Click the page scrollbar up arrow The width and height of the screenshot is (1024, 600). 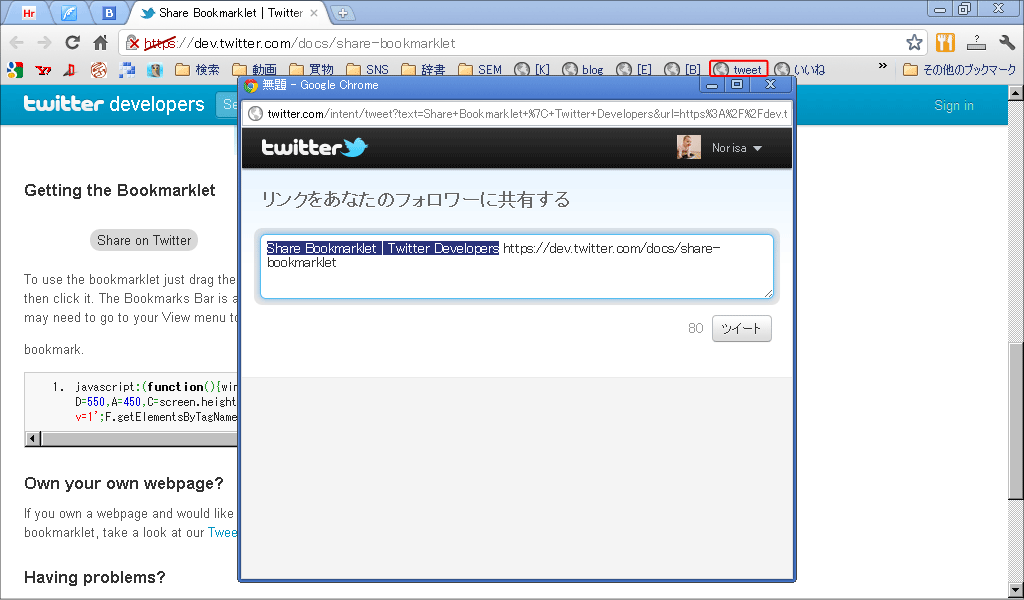tap(1016, 93)
